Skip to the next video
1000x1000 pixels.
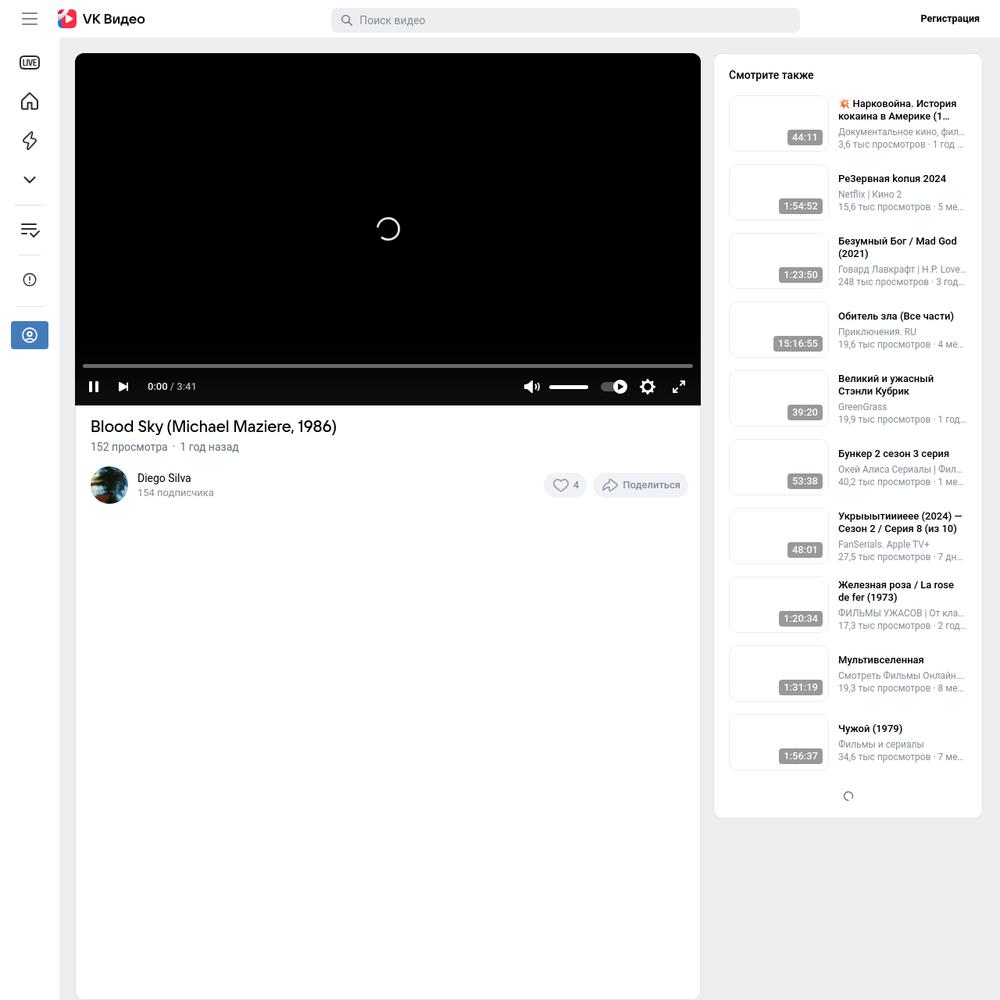(123, 386)
